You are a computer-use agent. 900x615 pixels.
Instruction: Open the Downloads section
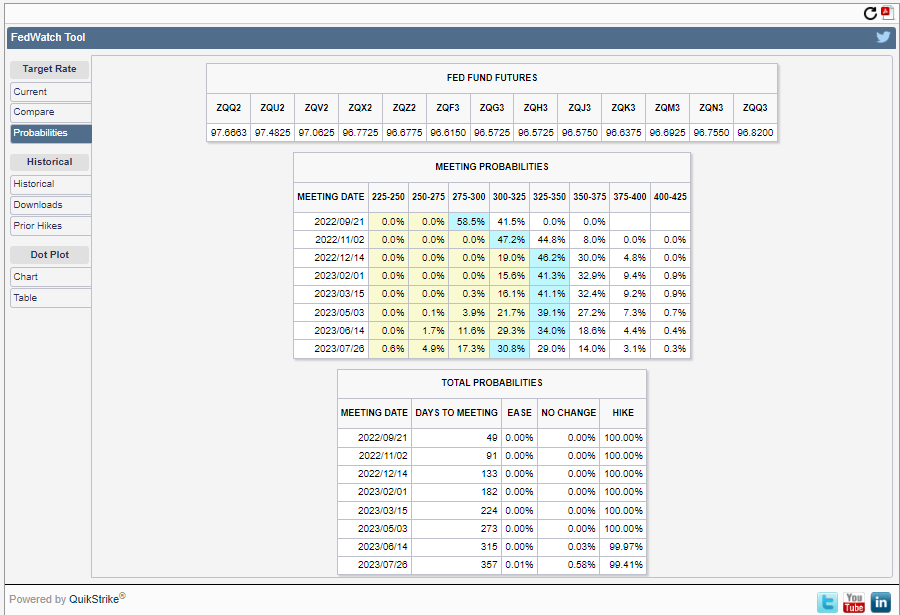50,205
